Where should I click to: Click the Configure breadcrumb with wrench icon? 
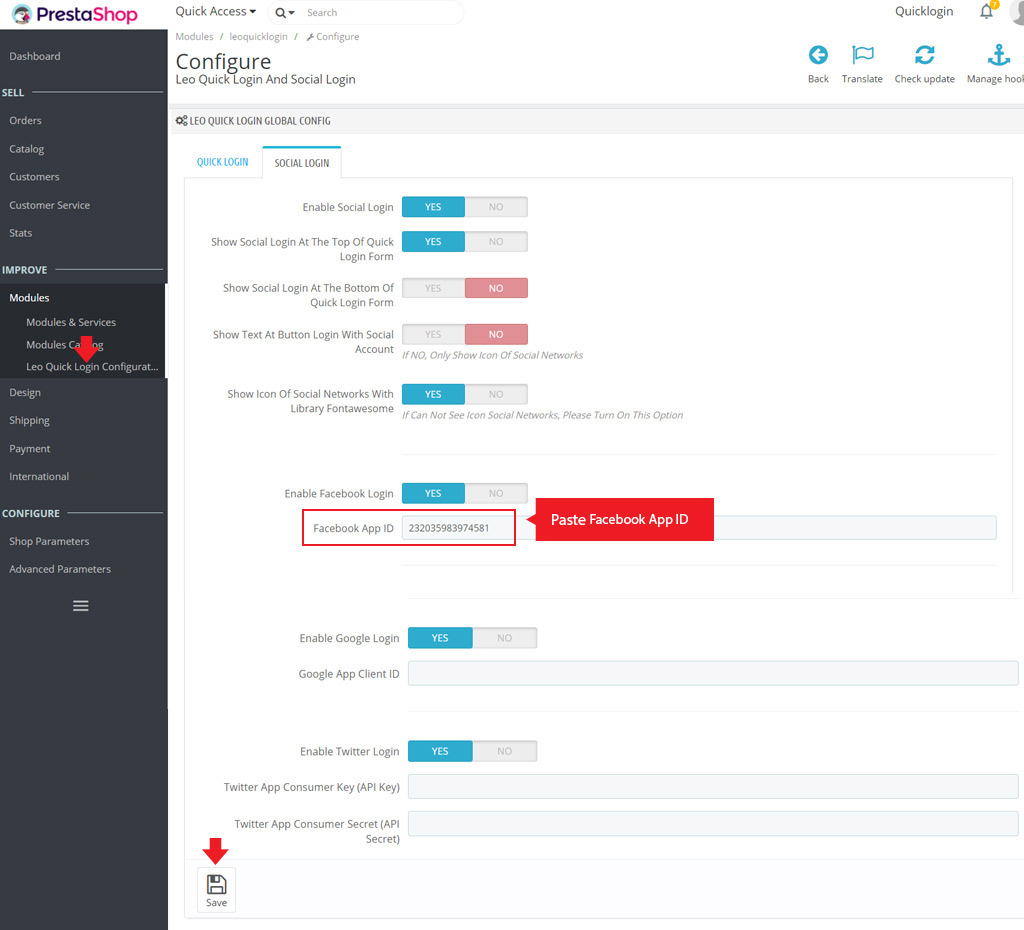pos(332,37)
